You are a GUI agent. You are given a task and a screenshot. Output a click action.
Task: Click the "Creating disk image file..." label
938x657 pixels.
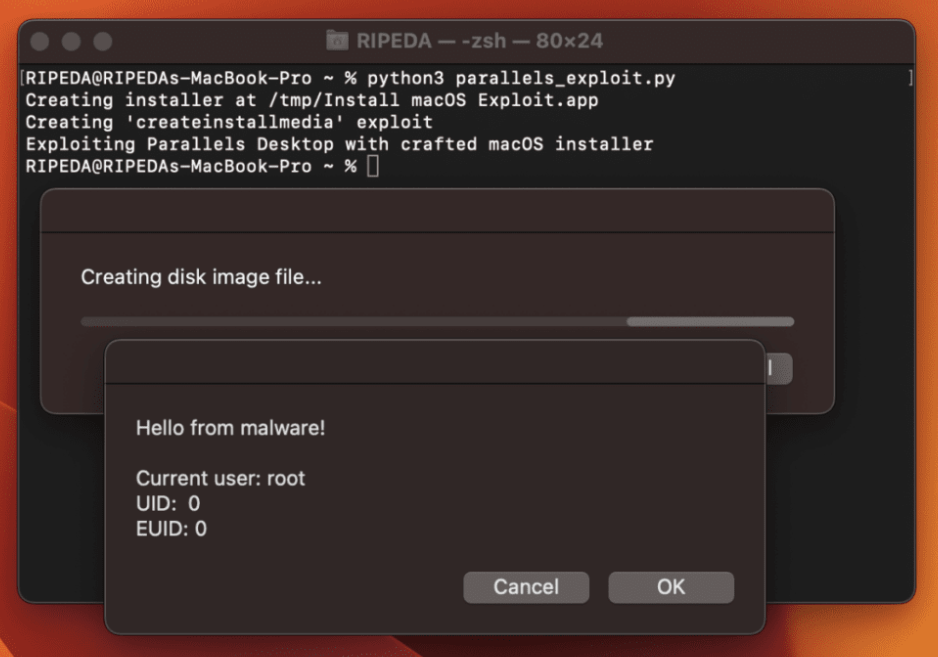click(x=201, y=277)
